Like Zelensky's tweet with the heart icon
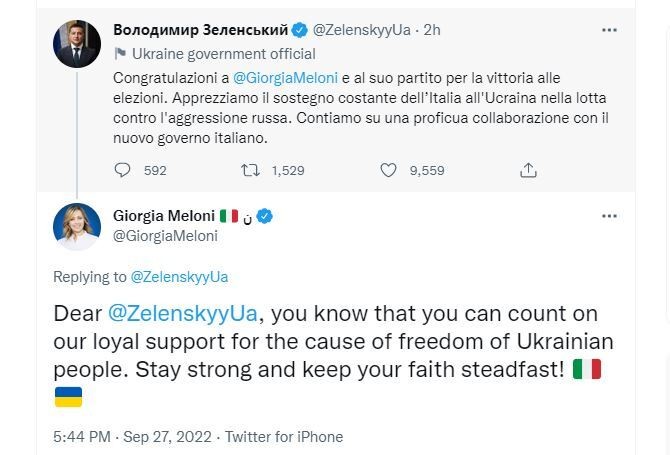Image resolution: width=670 pixels, height=455 pixels. pos(389,171)
